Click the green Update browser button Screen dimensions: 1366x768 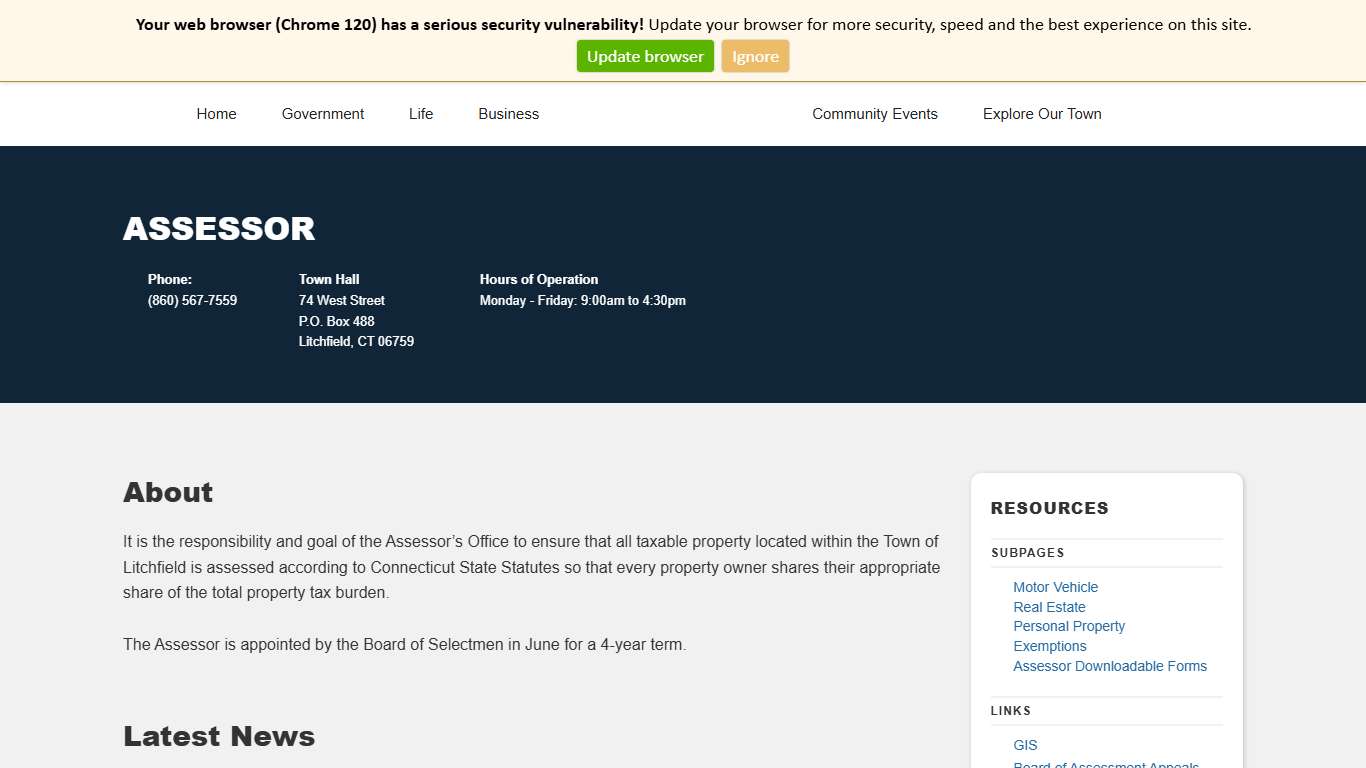pyautogui.click(x=645, y=57)
